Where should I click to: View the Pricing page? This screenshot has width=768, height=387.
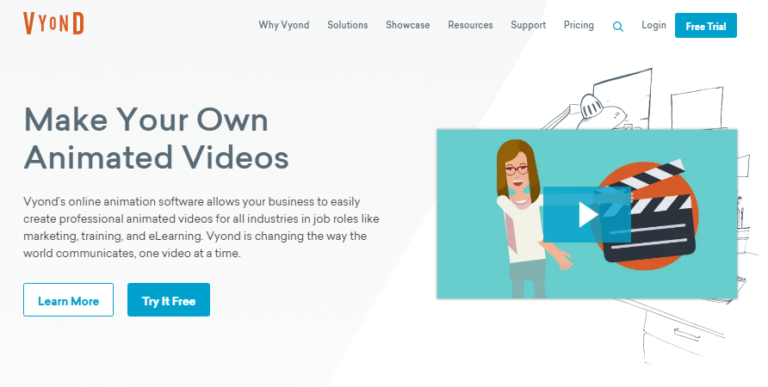578,25
